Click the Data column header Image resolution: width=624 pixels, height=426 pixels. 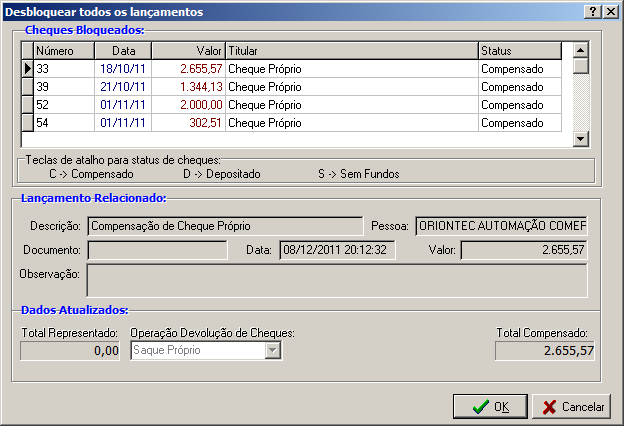pos(123,50)
